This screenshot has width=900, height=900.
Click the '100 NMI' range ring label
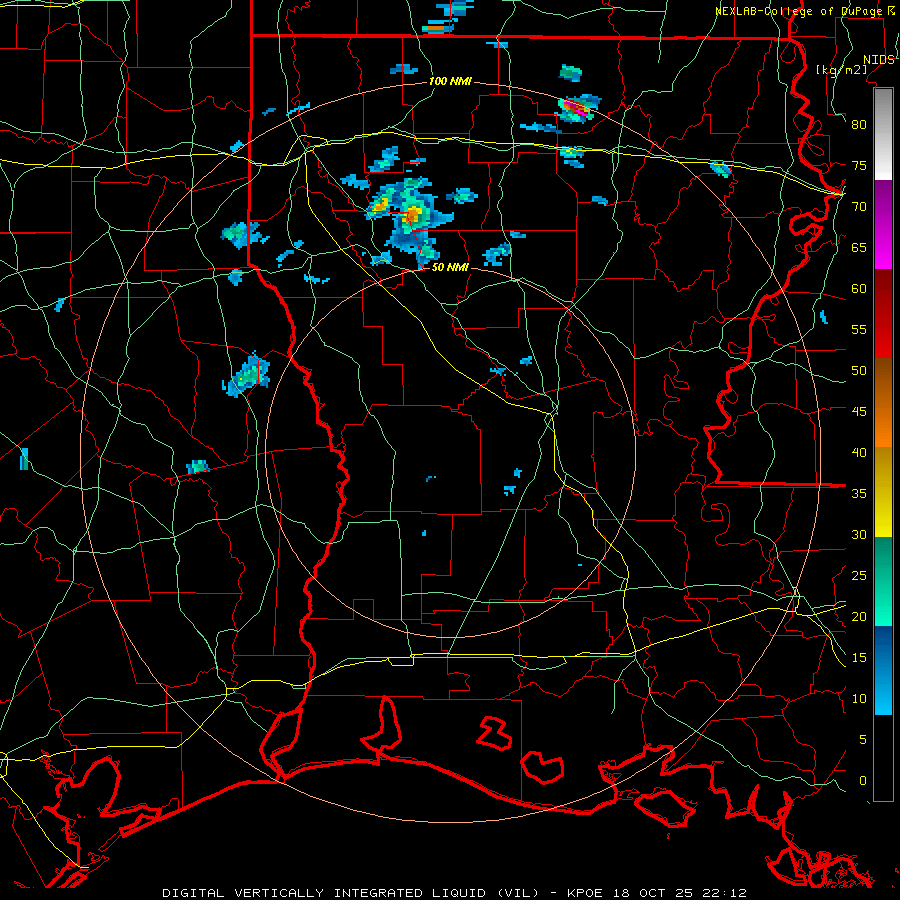click(x=450, y=82)
